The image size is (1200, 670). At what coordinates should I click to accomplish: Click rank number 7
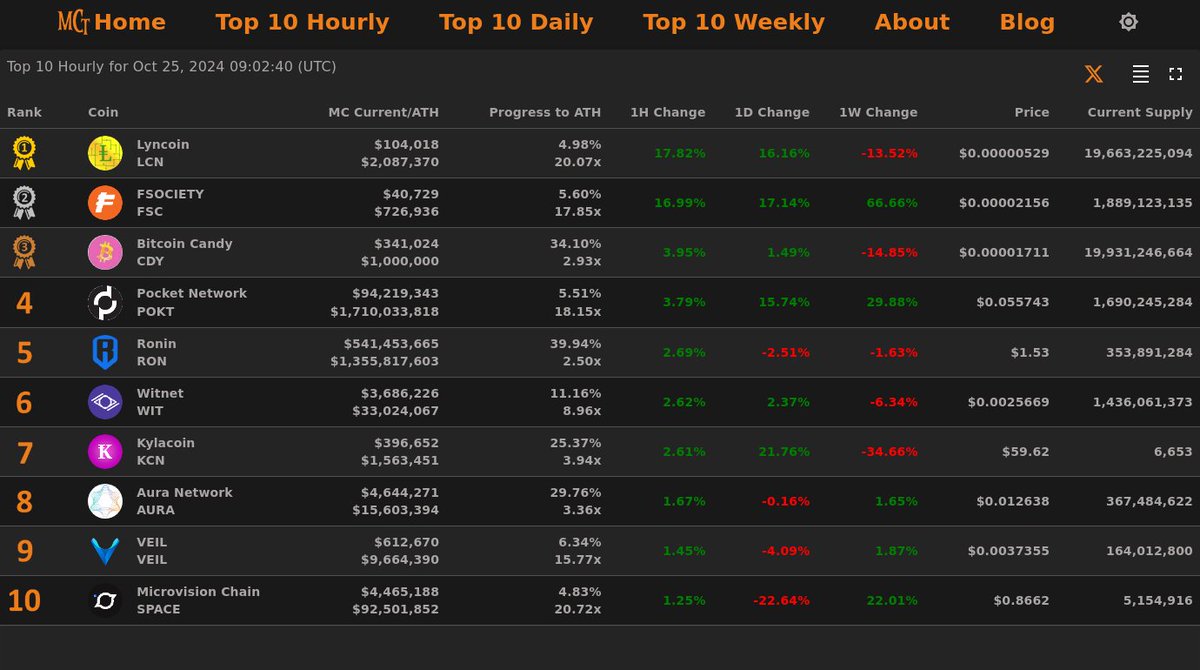coord(24,453)
